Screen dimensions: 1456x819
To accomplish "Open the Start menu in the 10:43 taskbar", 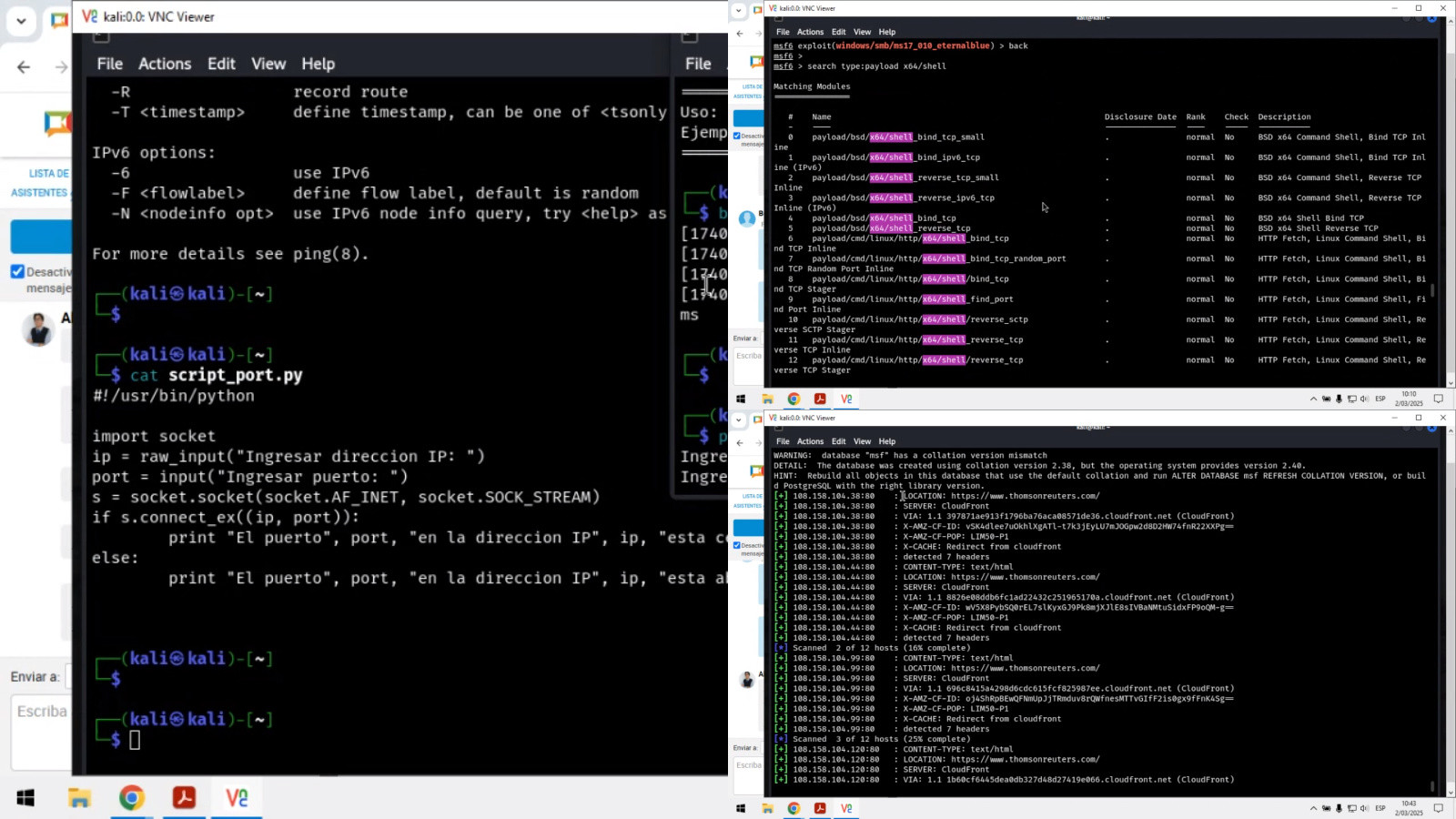I will [741, 808].
